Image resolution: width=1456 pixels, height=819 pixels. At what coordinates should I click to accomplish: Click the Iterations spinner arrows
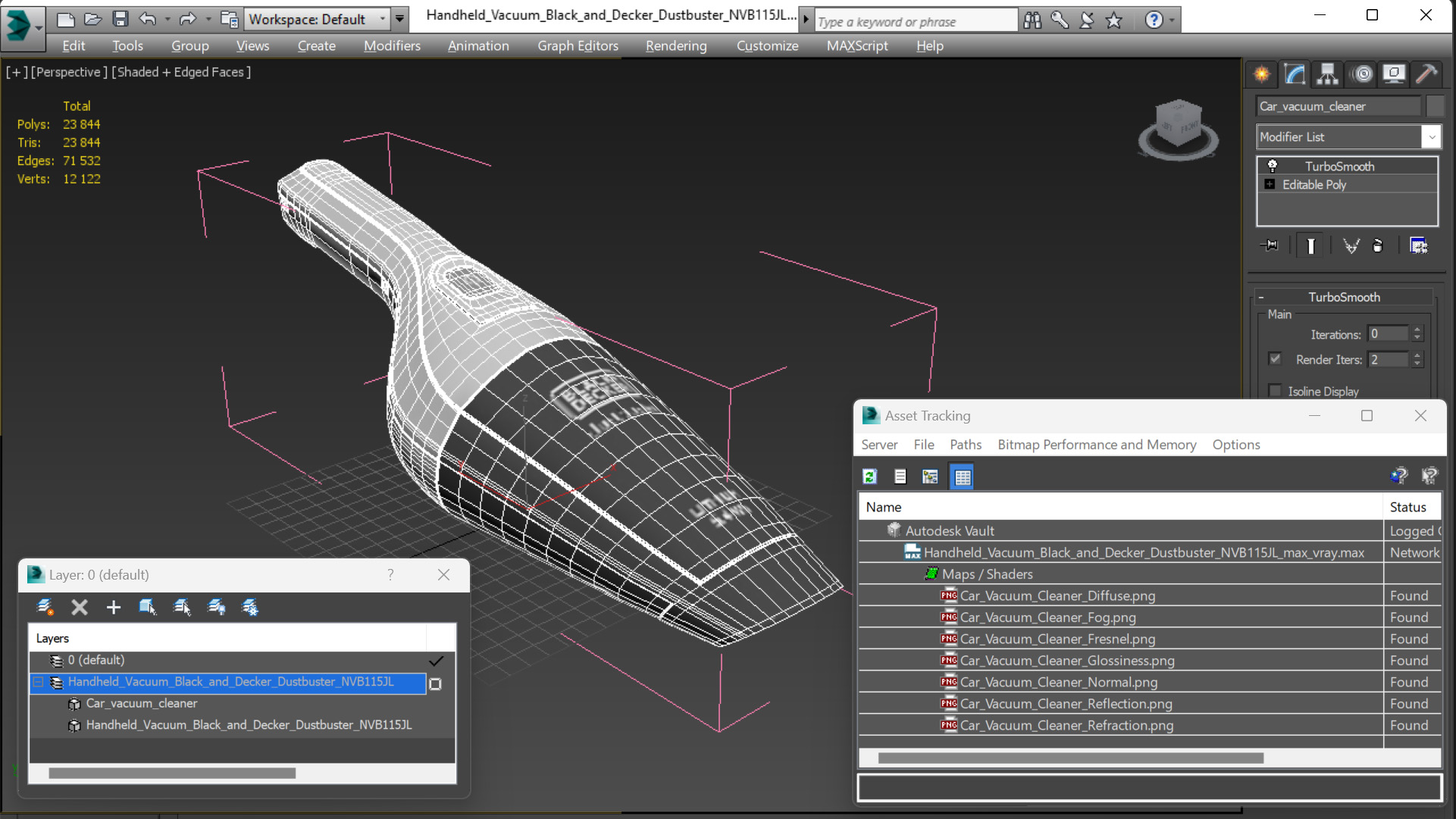(1417, 334)
